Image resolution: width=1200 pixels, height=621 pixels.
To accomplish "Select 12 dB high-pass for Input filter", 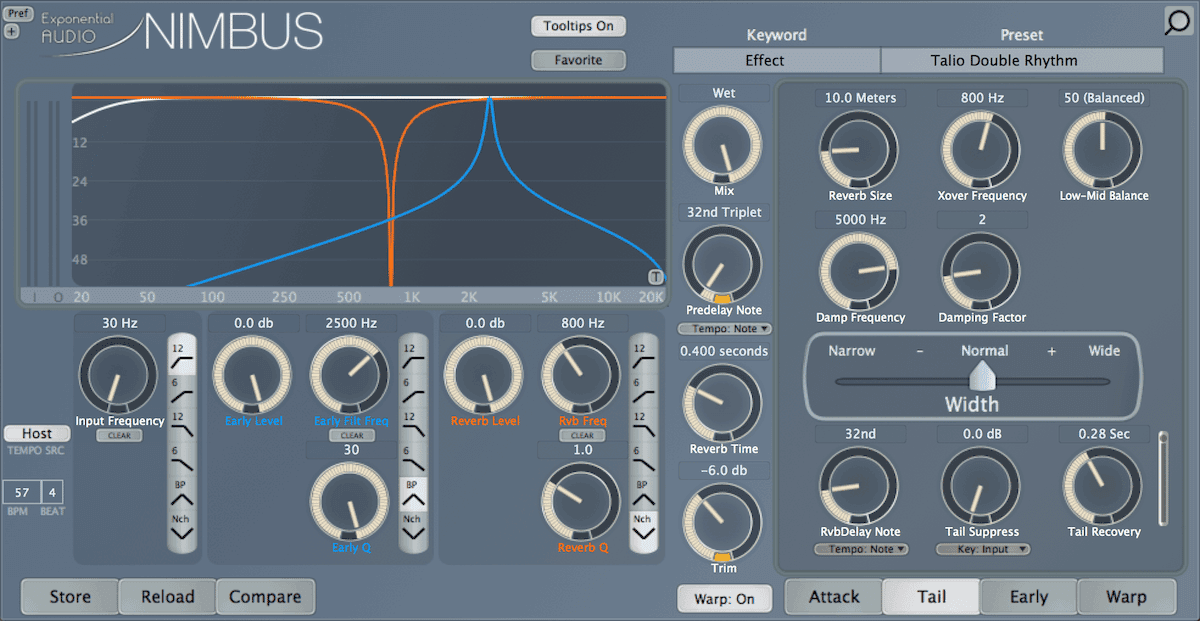I will pos(182,355).
